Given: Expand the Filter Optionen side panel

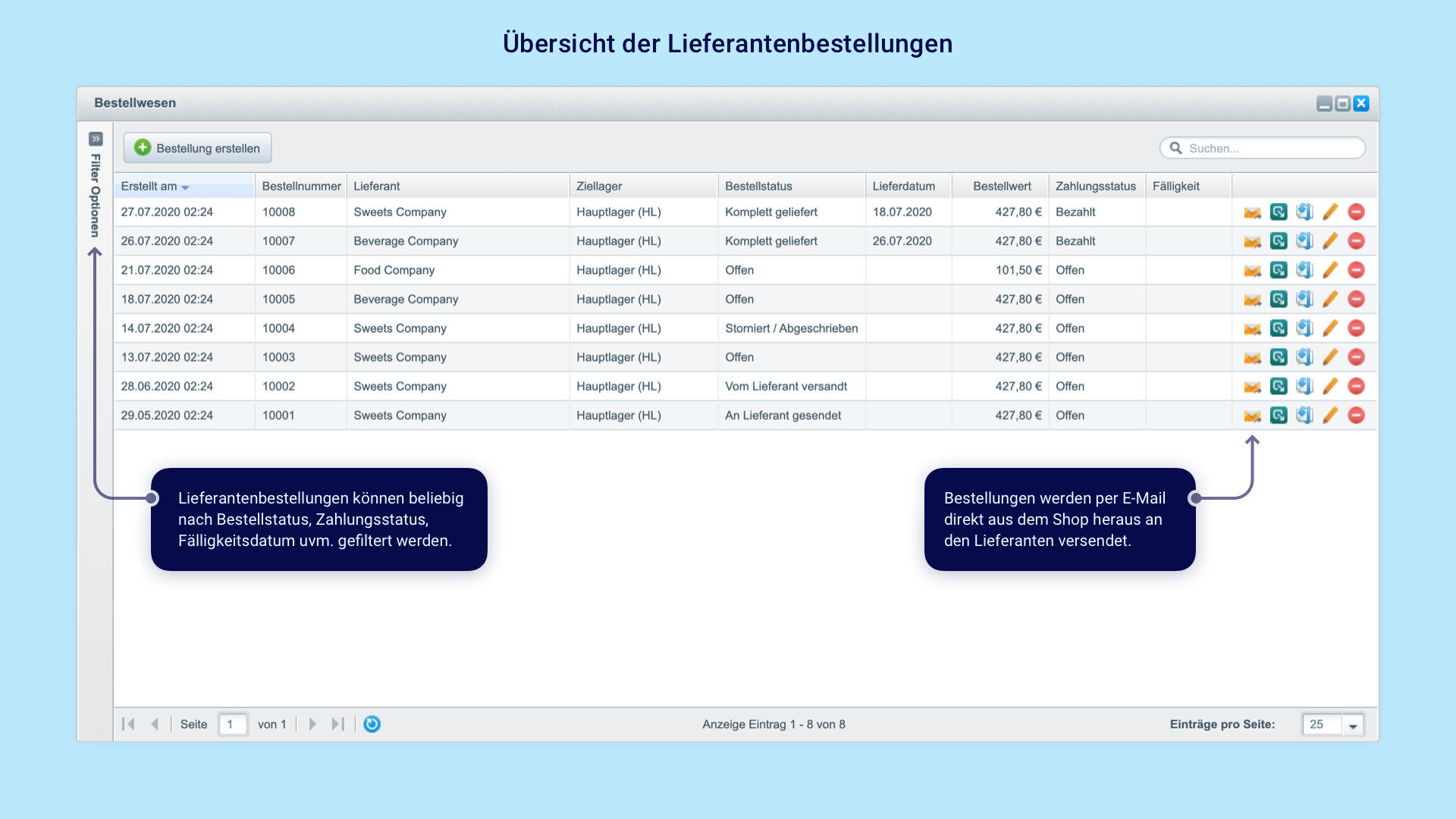Looking at the screenshot, I should coord(96,139).
